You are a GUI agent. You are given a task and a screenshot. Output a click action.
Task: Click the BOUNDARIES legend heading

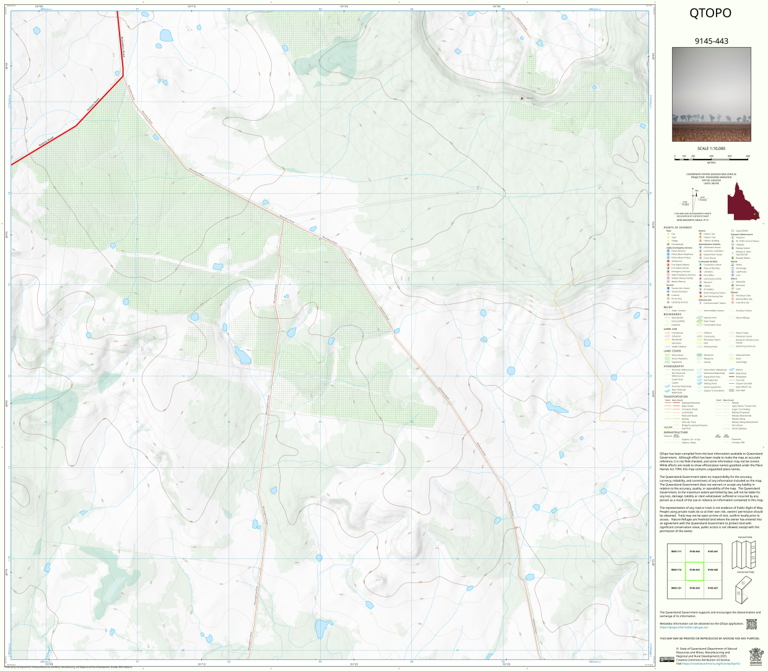pos(672,314)
